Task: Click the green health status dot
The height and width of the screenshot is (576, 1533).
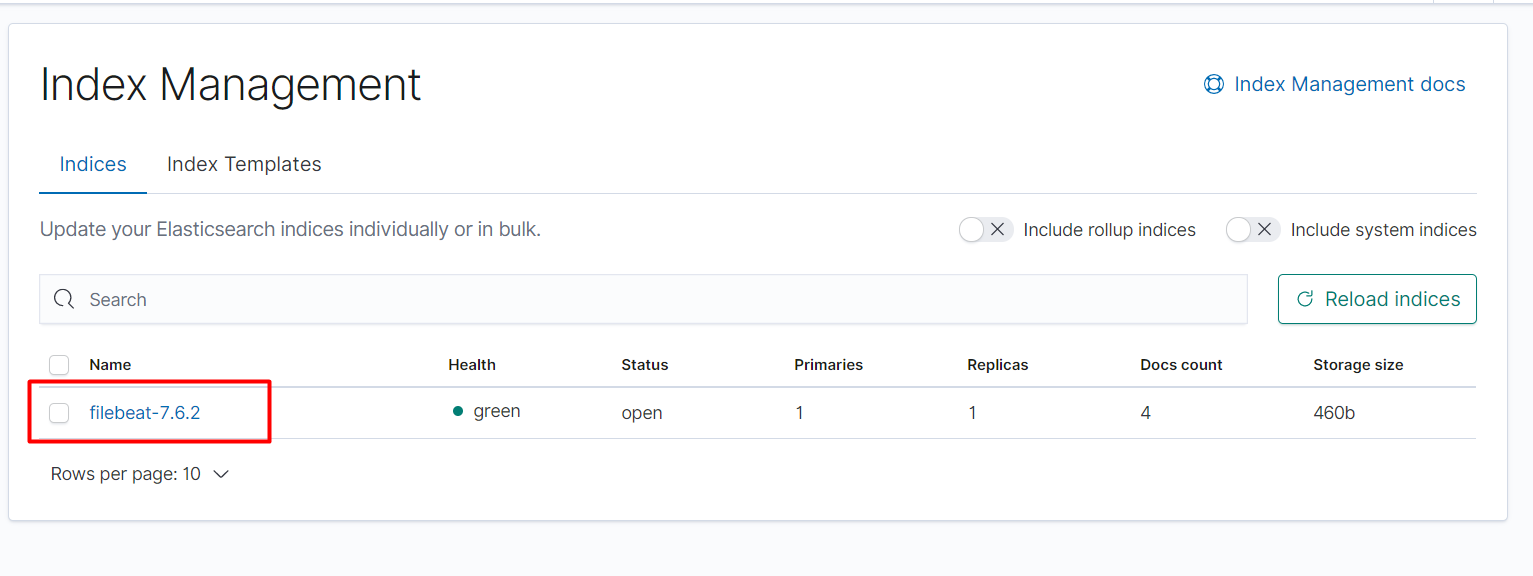Action: tap(458, 411)
